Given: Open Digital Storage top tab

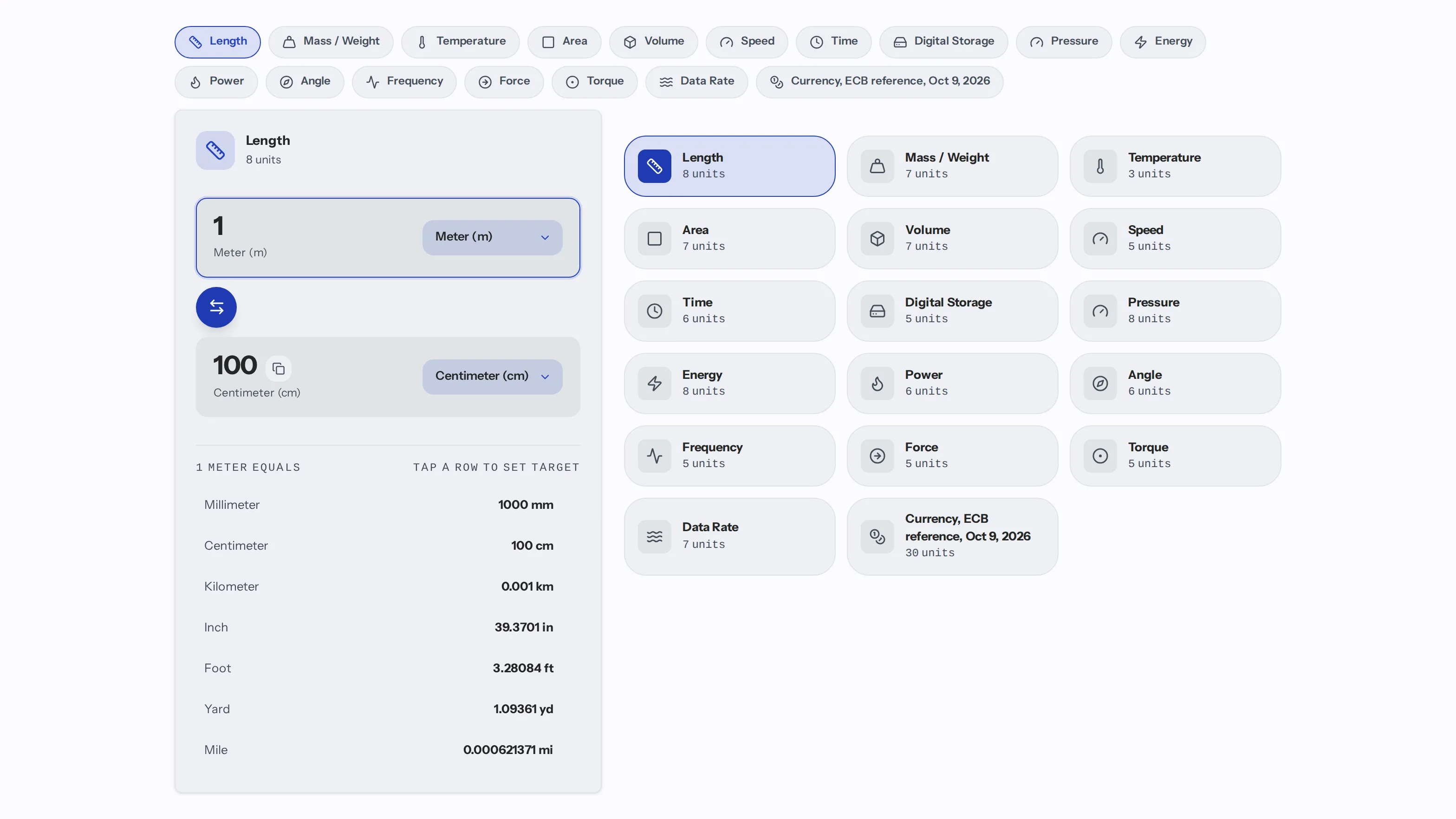Looking at the screenshot, I should [x=943, y=42].
